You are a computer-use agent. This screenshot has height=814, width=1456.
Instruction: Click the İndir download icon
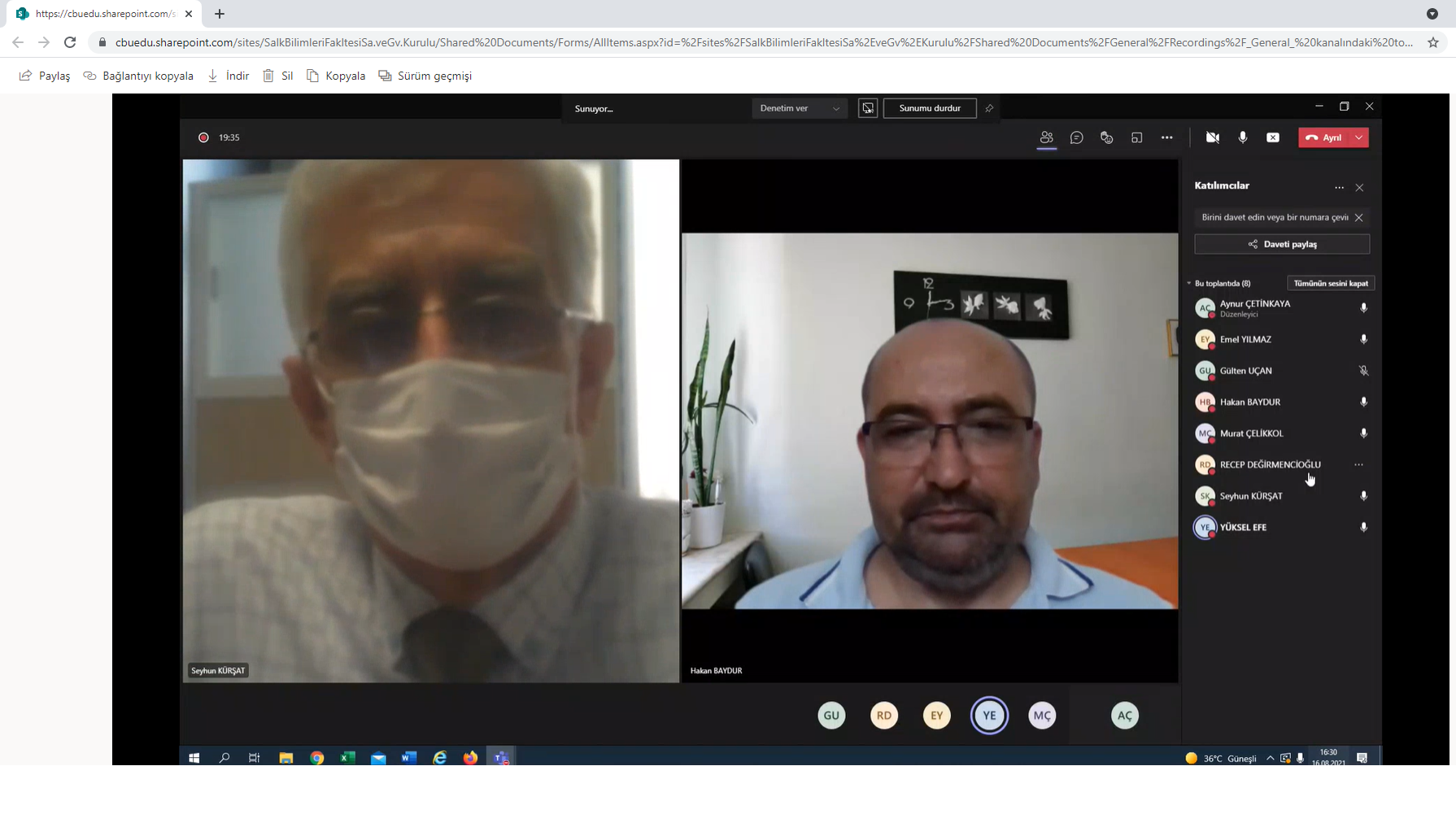[213, 76]
